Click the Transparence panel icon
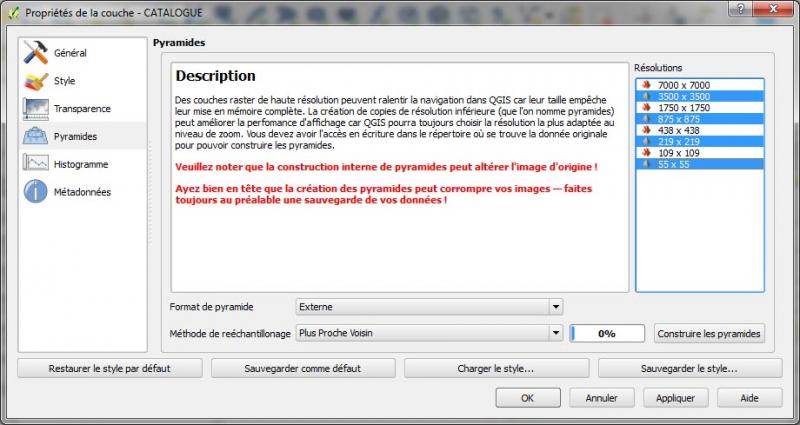This screenshot has height=425, width=800. coord(36,108)
